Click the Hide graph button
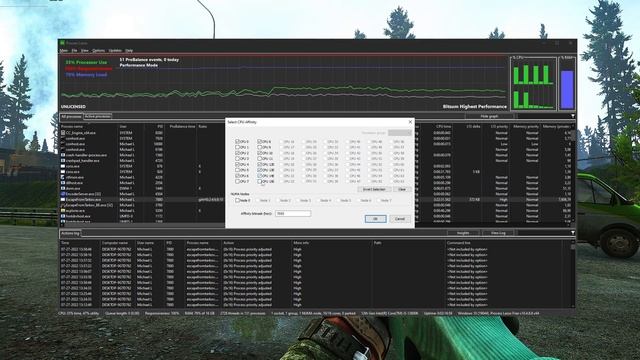Image resolution: width=640 pixels, height=360 pixels. pyautogui.click(x=489, y=116)
